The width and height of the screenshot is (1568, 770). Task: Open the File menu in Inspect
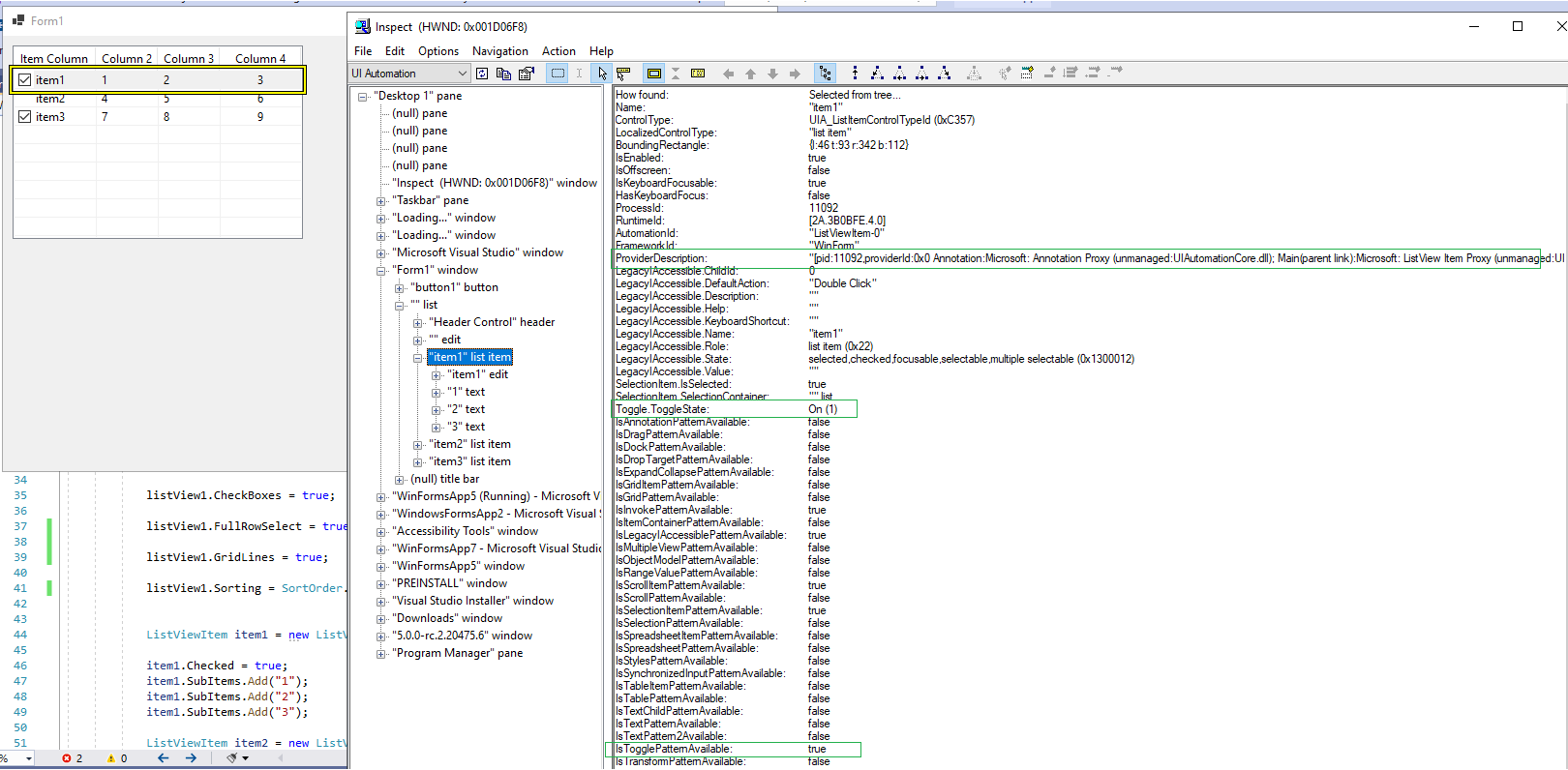363,51
